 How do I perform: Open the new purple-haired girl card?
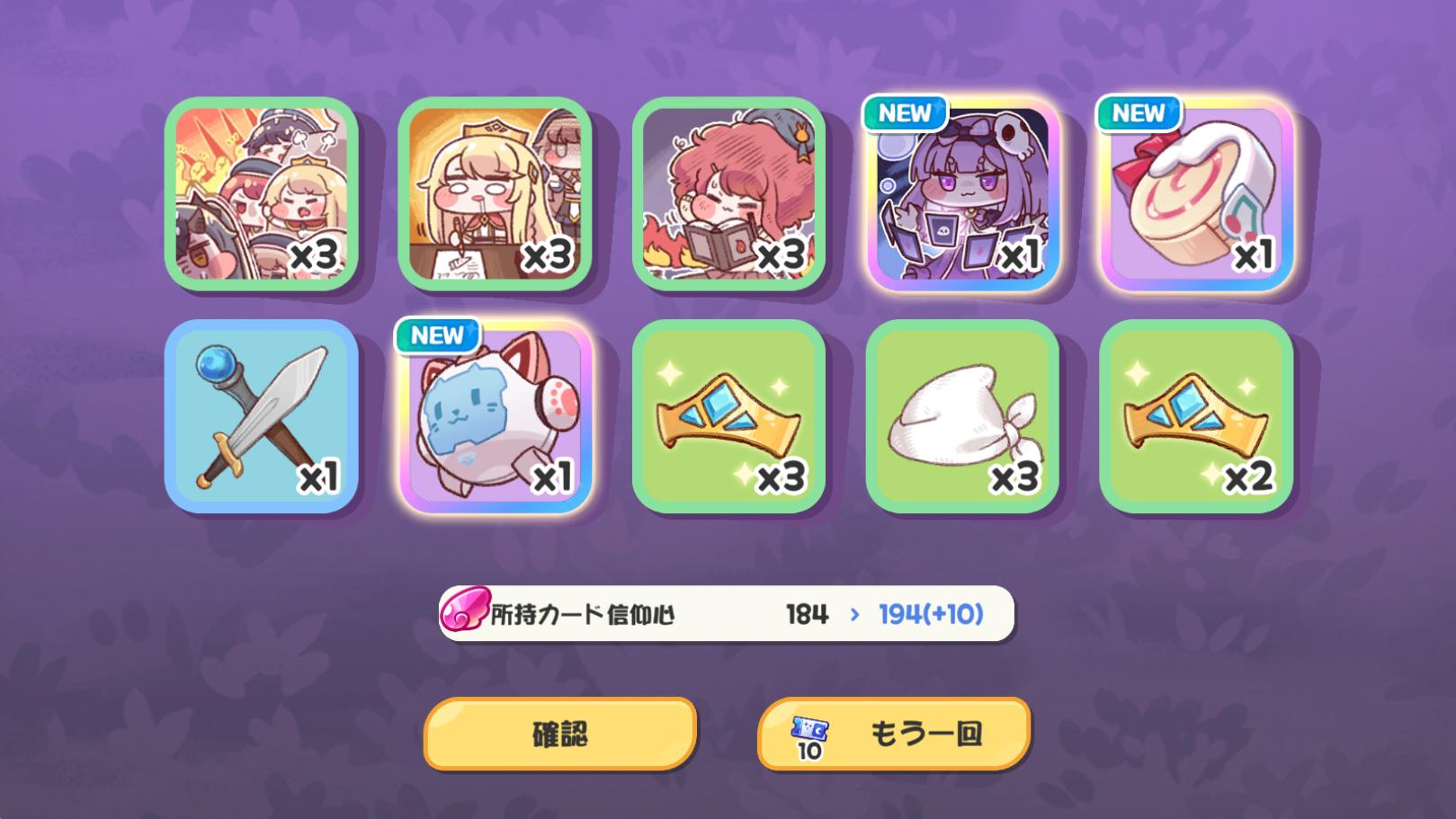(x=962, y=193)
